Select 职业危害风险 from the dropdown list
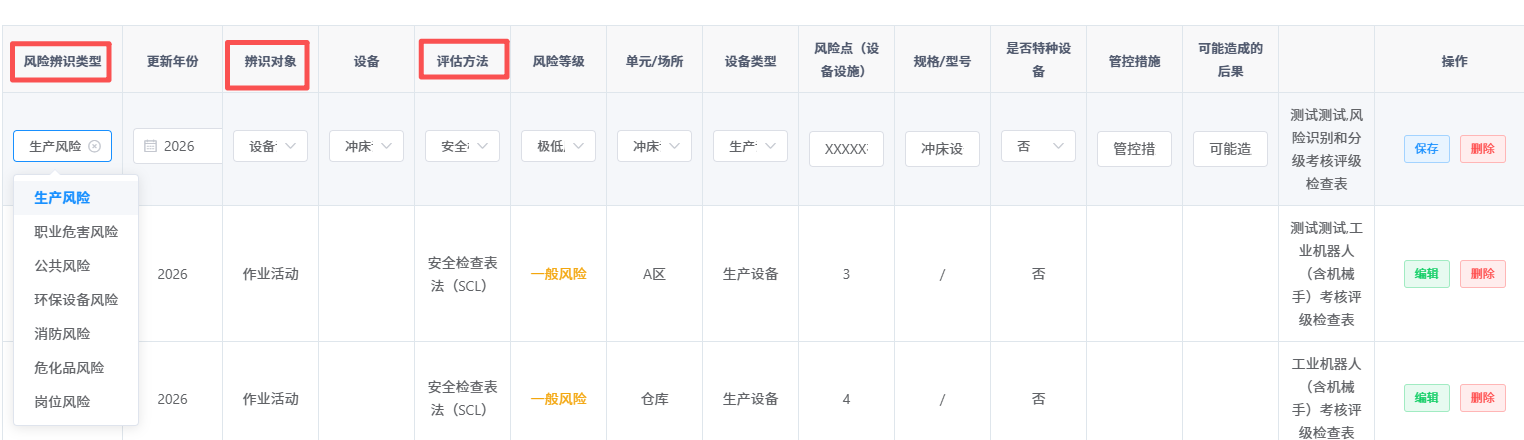Screen dimensions: 1524x440 pyautogui.click(x=76, y=232)
